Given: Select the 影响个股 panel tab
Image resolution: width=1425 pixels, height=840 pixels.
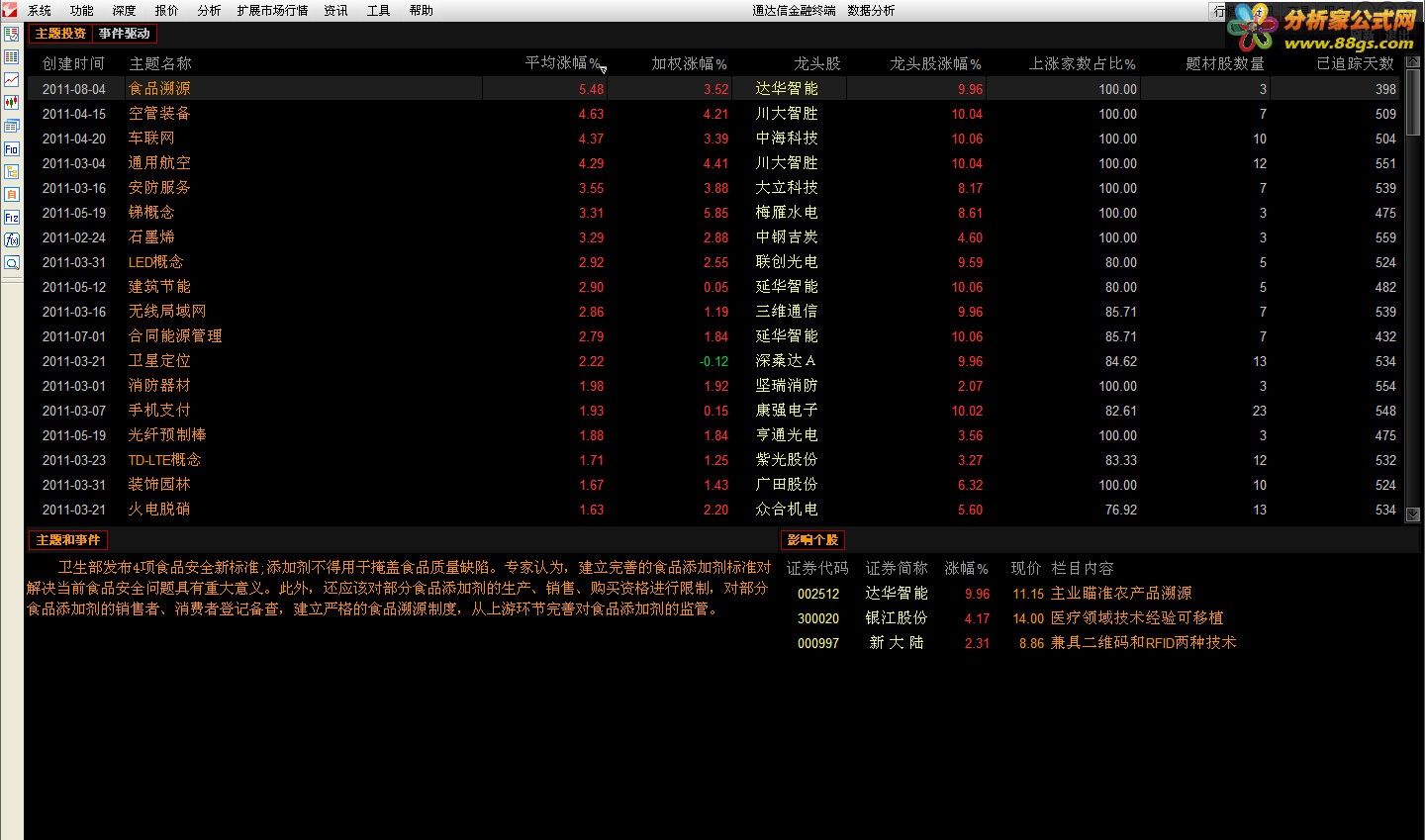Looking at the screenshot, I should click(x=812, y=540).
